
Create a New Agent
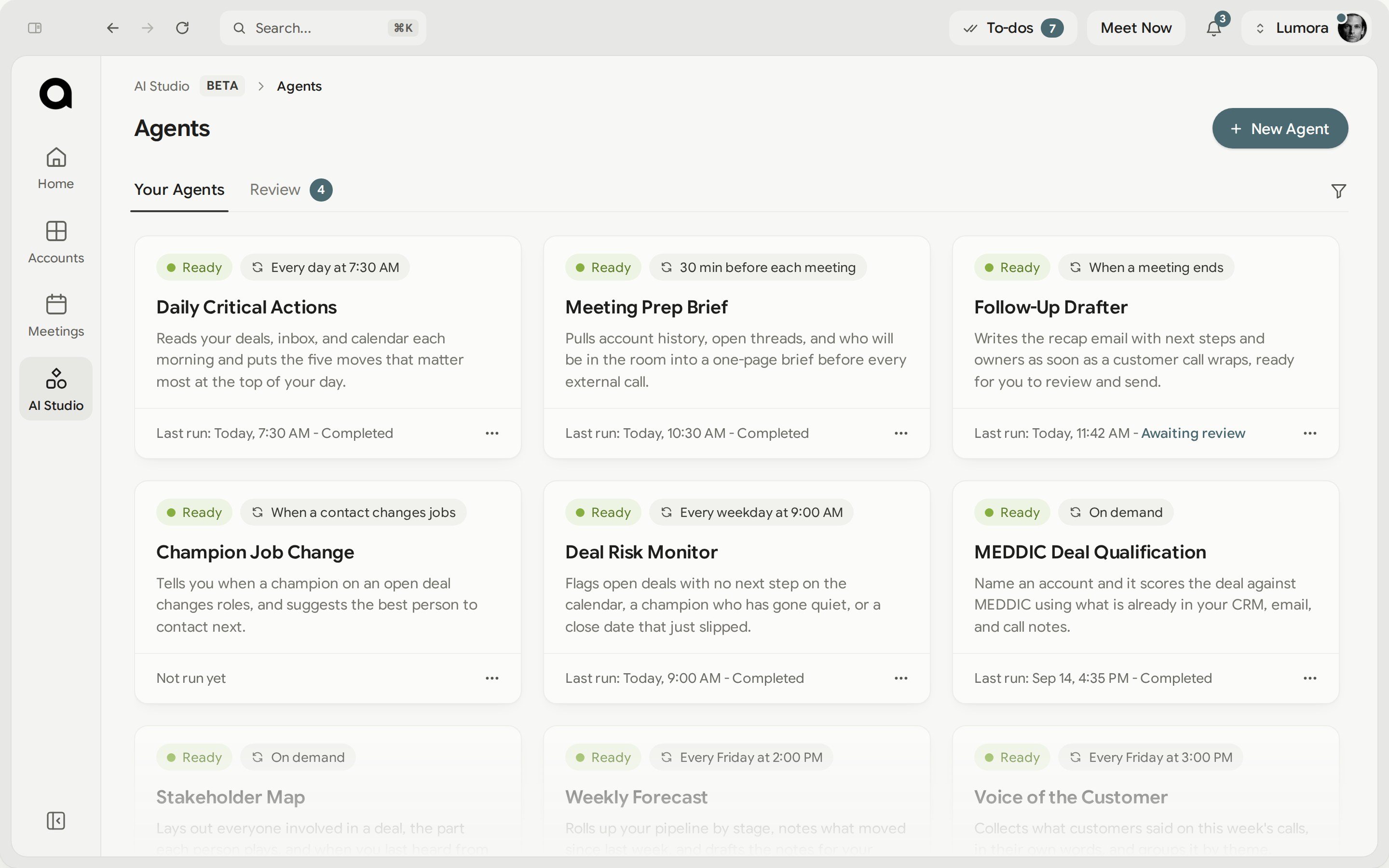coord(1280,128)
